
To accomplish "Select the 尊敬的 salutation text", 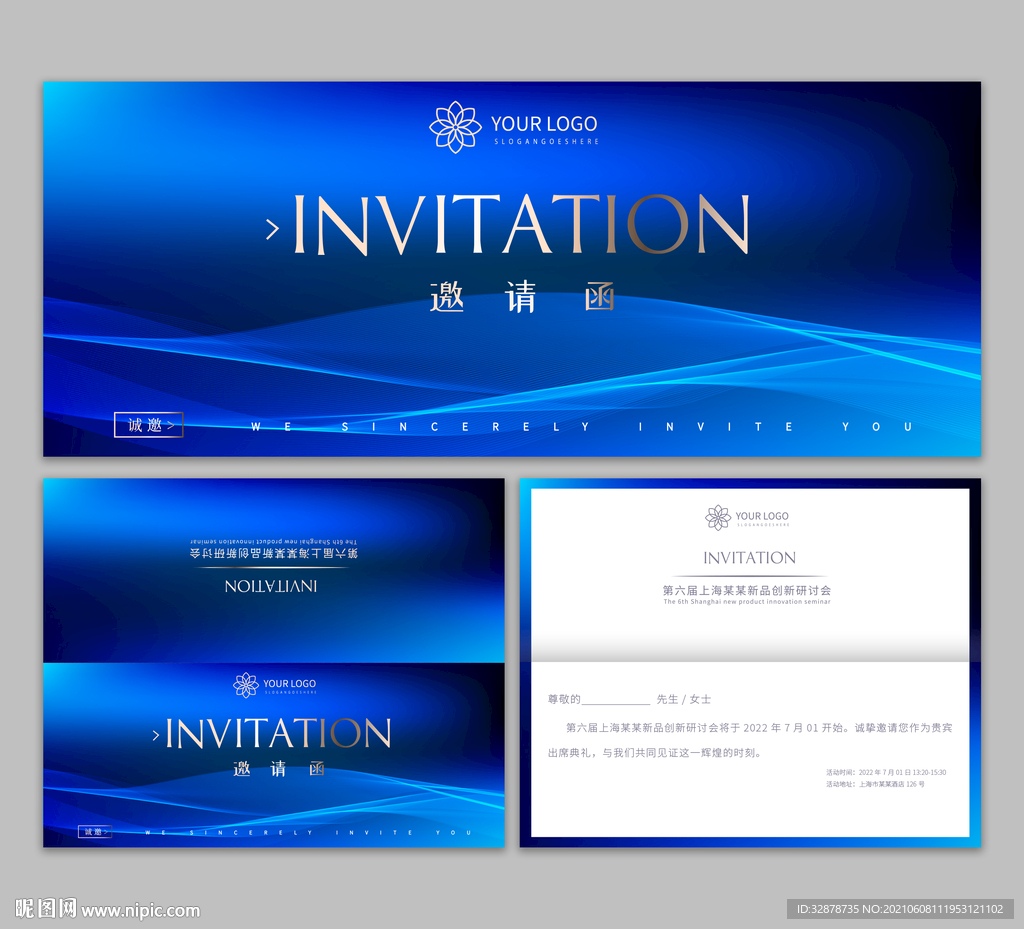I will 564,699.
